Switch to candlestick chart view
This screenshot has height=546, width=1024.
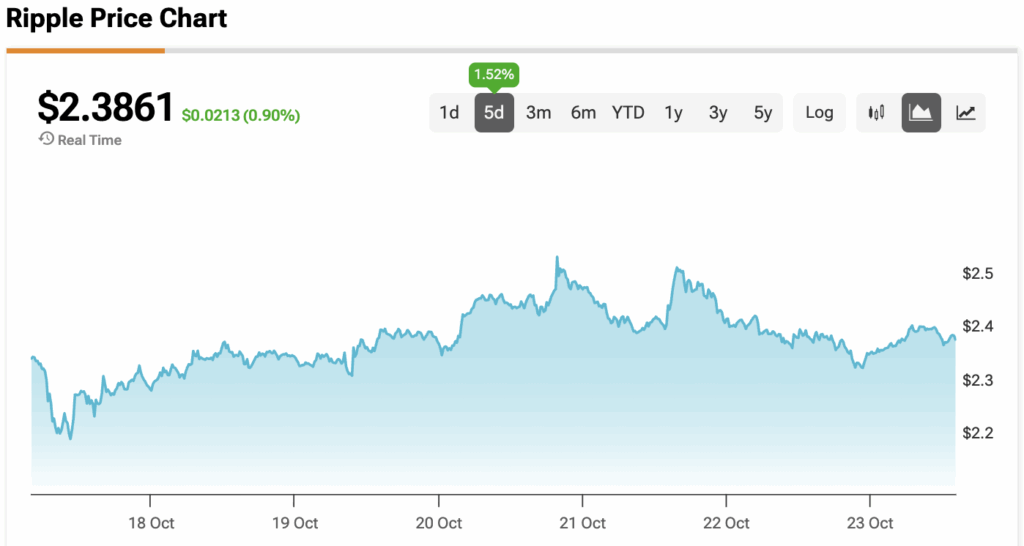(x=877, y=113)
